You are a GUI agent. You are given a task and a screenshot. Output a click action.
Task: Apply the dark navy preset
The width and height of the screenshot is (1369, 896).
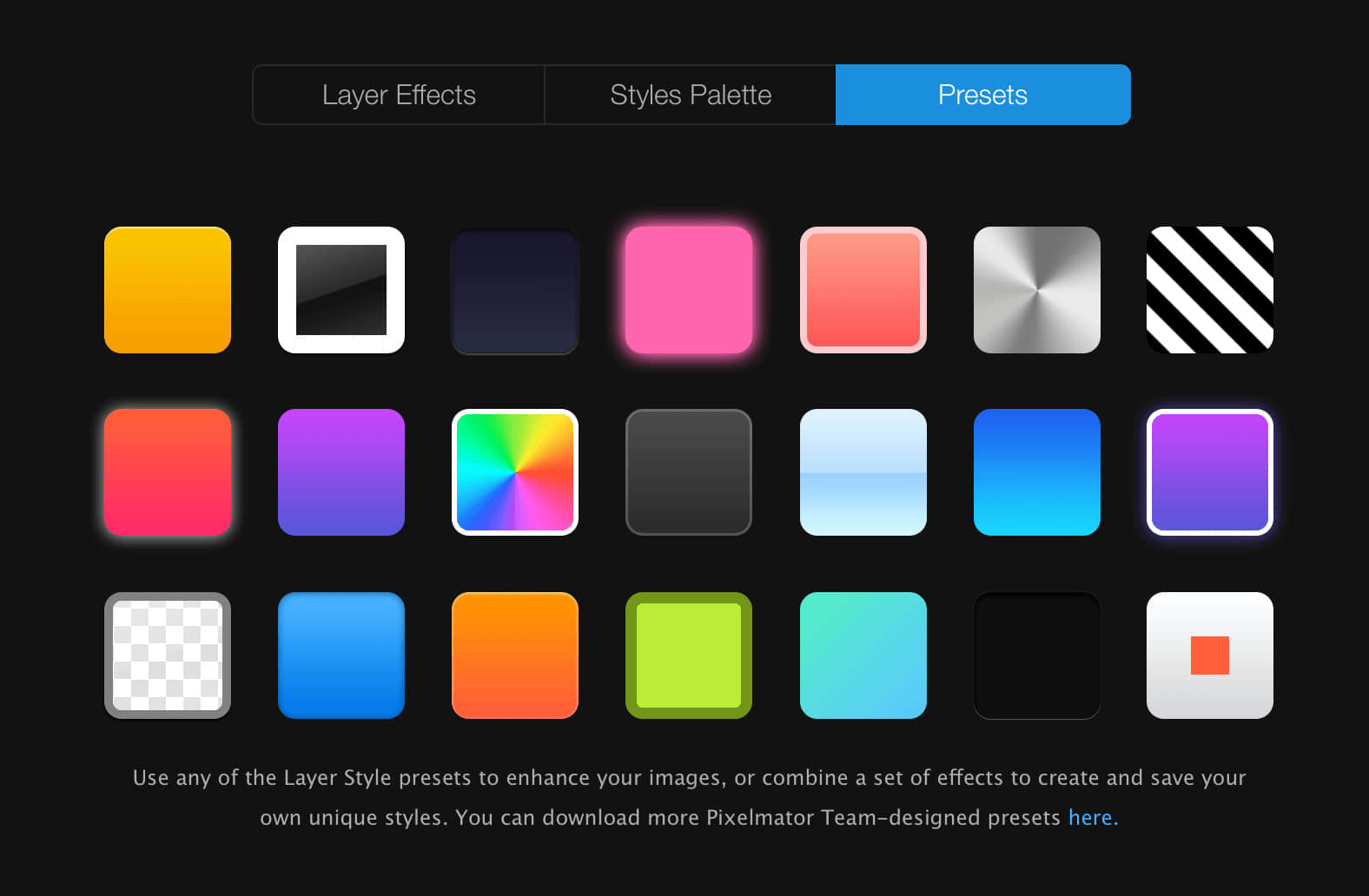tap(515, 290)
